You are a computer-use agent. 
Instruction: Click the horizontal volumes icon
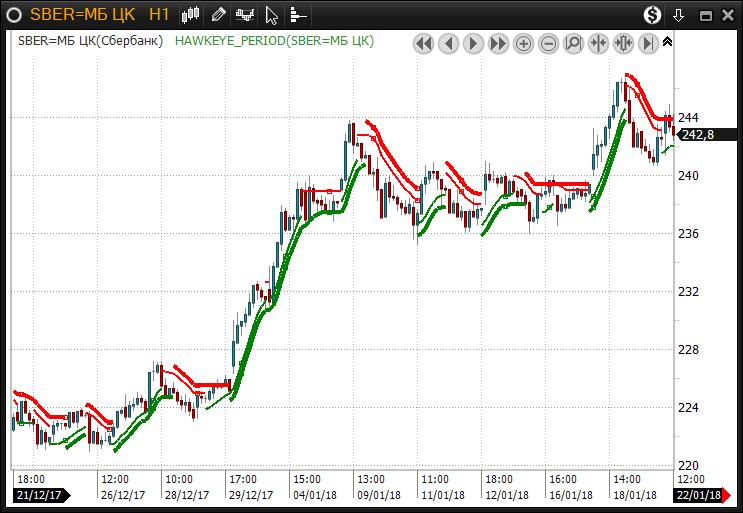(297, 15)
